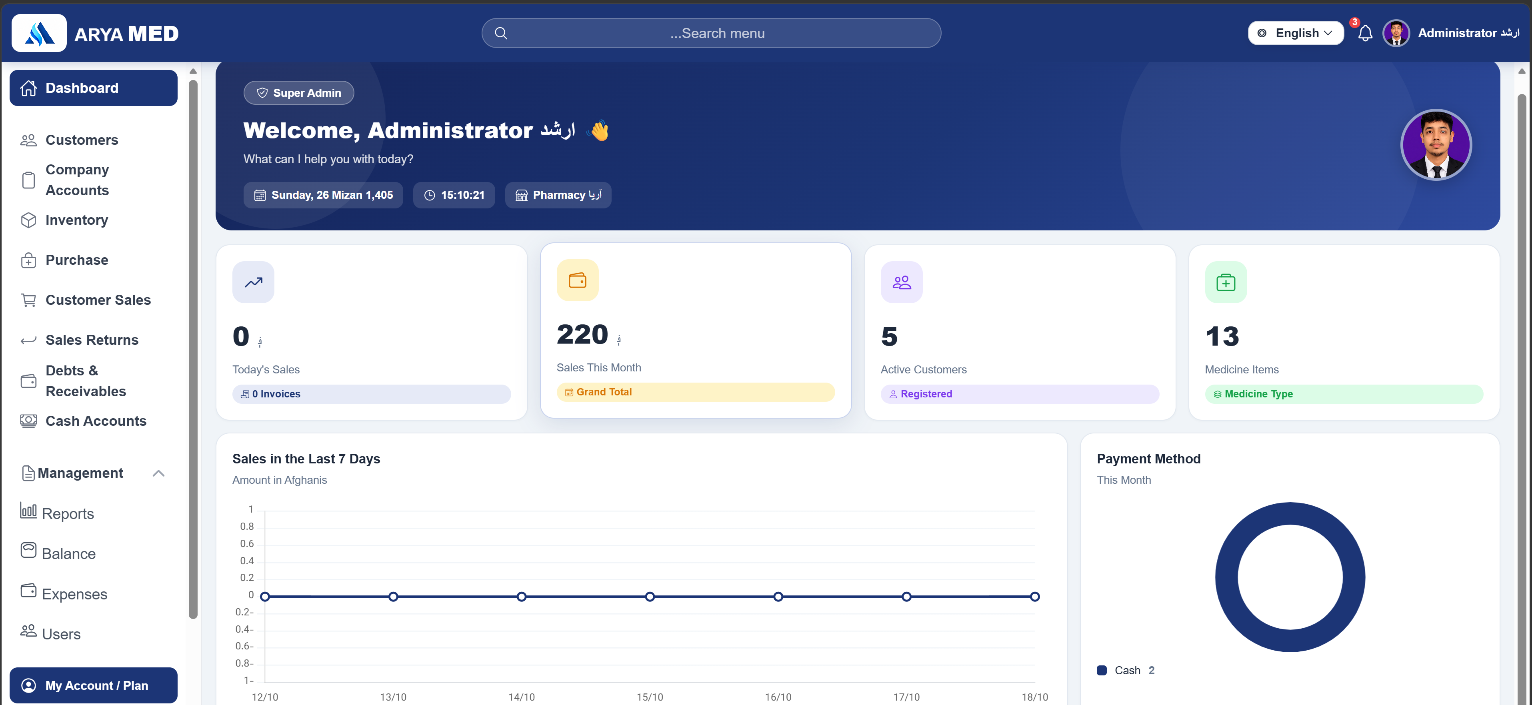
Task: Click the Cash legend color swatch
Action: pyautogui.click(x=1102, y=670)
